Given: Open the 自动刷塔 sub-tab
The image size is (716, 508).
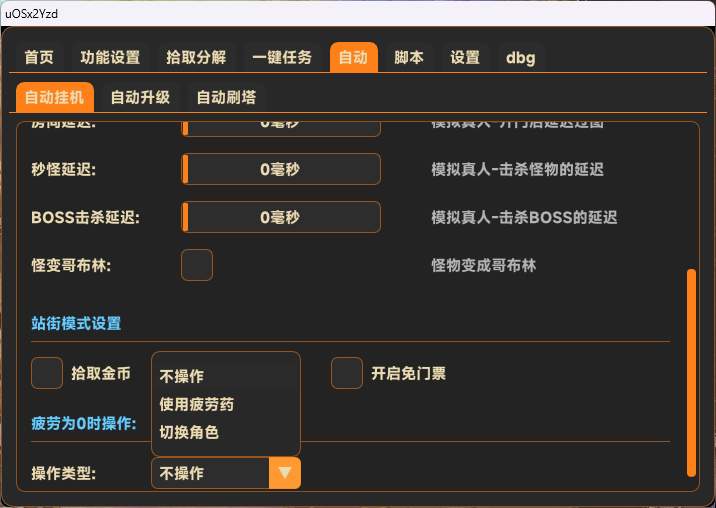Looking at the screenshot, I should click(x=226, y=98).
